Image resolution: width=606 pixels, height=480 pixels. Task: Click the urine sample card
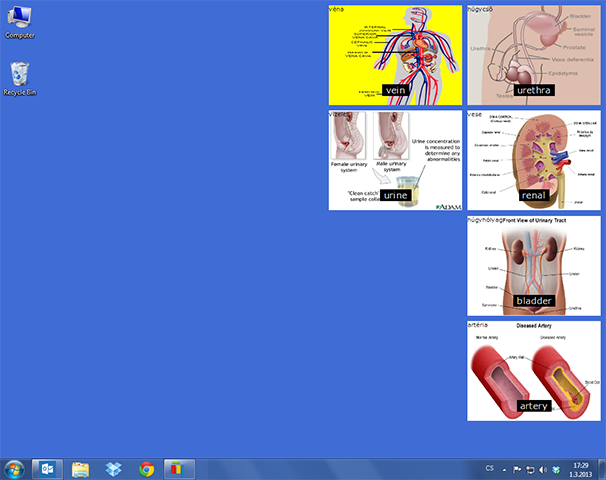pyautogui.click(x=395, y=160)
